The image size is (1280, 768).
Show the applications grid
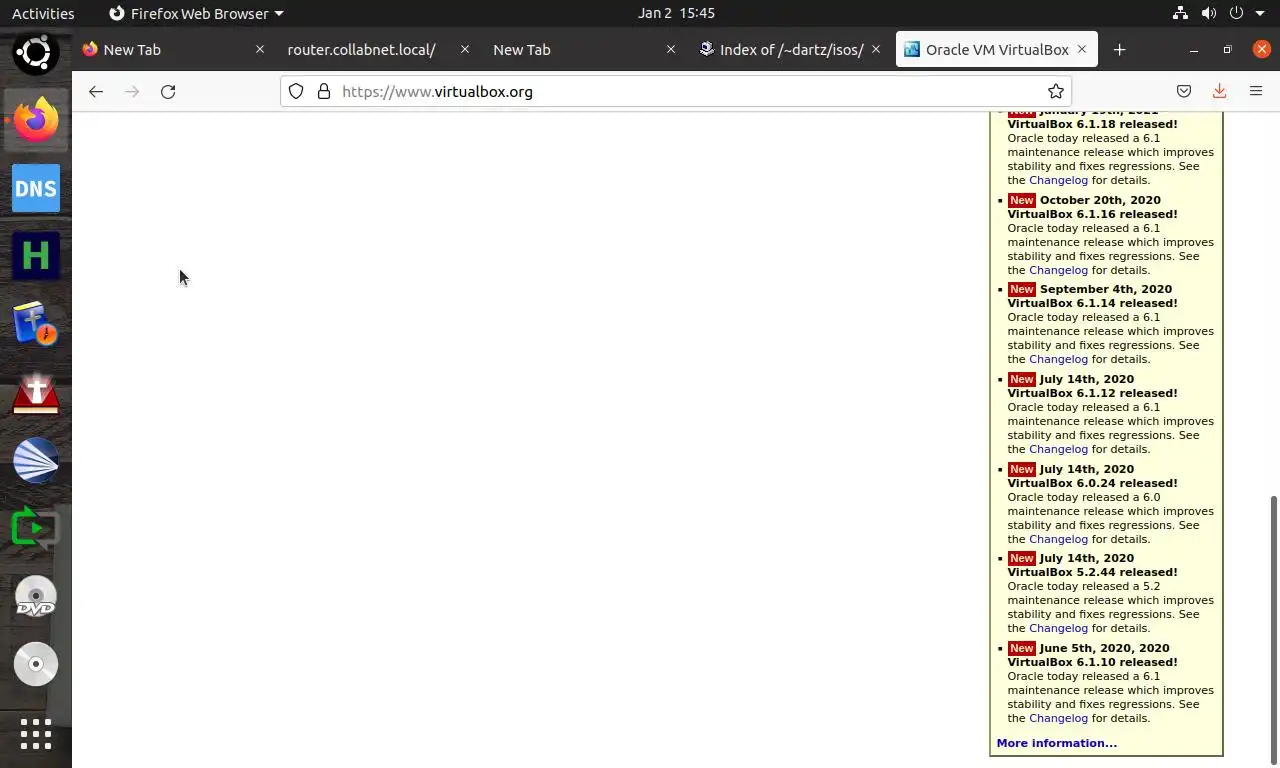point(36,734)
